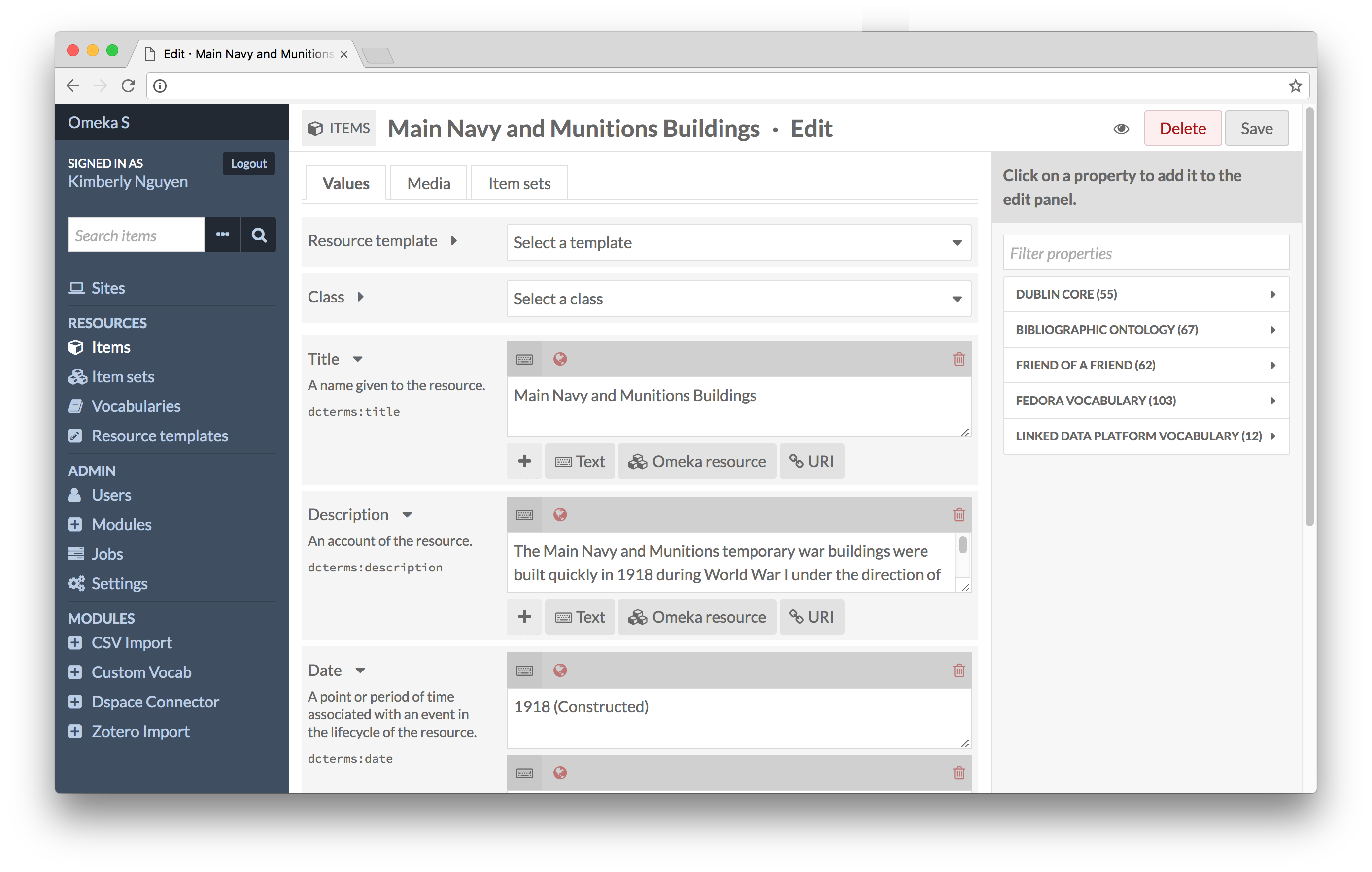Click the eye/preview icon for this item
The width and height of the screenshot is (1372, 872).
pyautogui.click(x=1120, y=127)
